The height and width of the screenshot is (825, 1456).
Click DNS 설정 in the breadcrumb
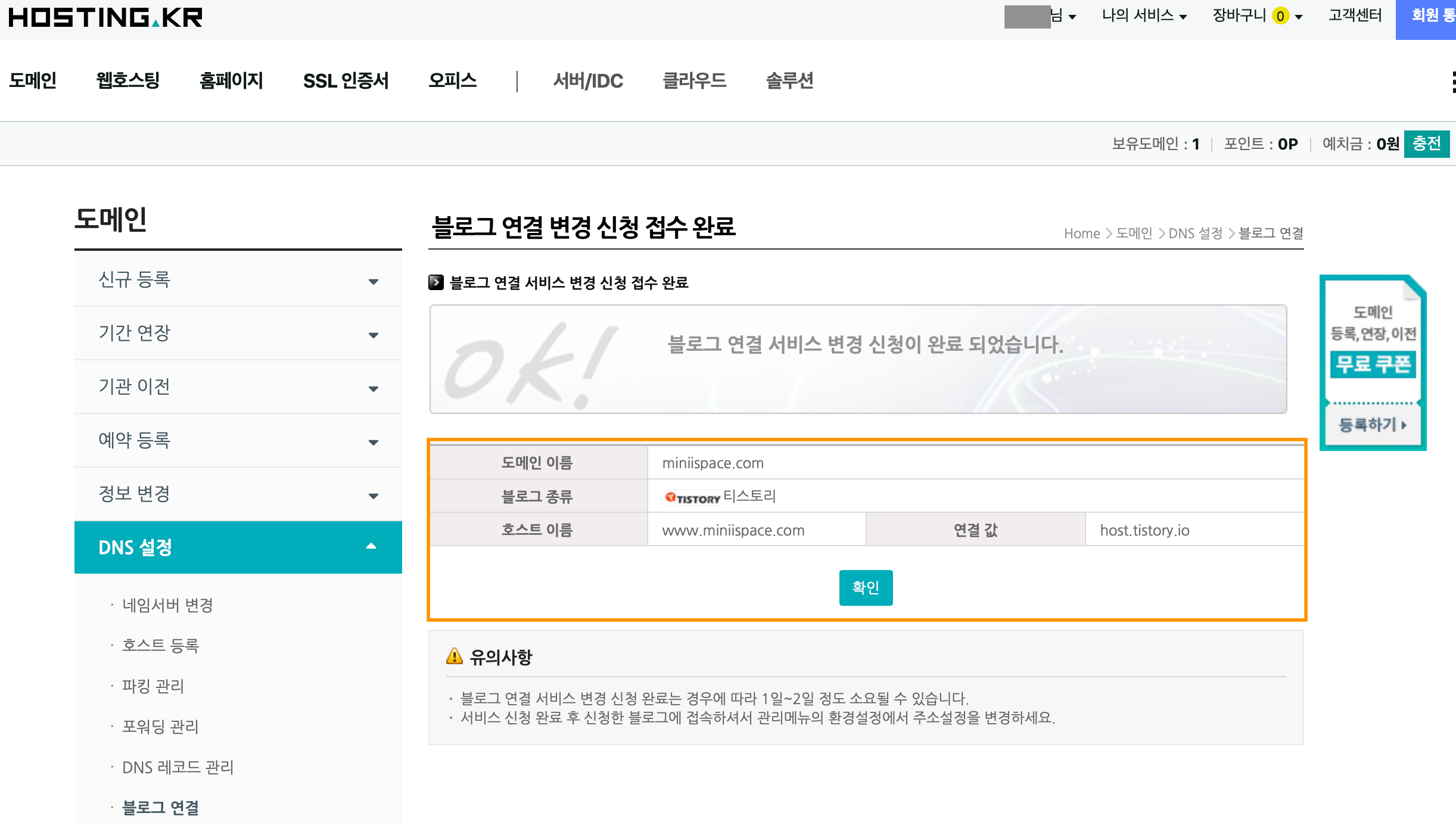pos(1195,234)
